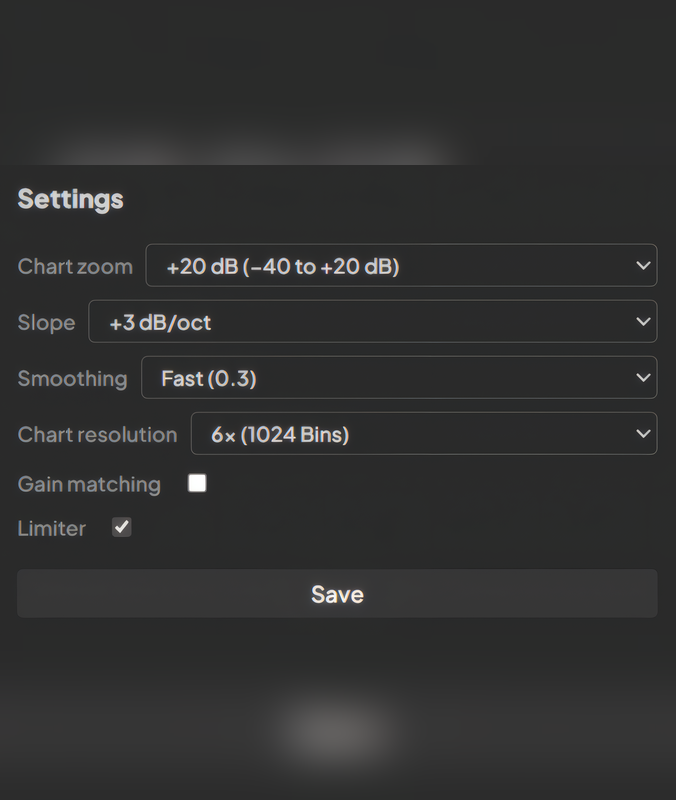Uncheck the Limiter option's checkmark
Image resolution: width=676 pixels, height=800 pixels.
pyautogui.click(x=121, y=527)
